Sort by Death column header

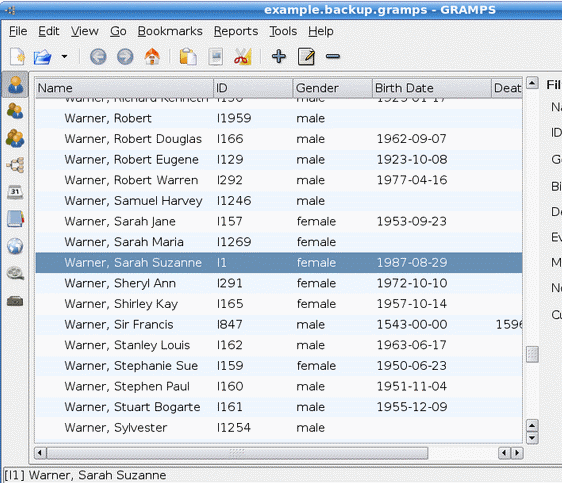(x=507, y=88)
